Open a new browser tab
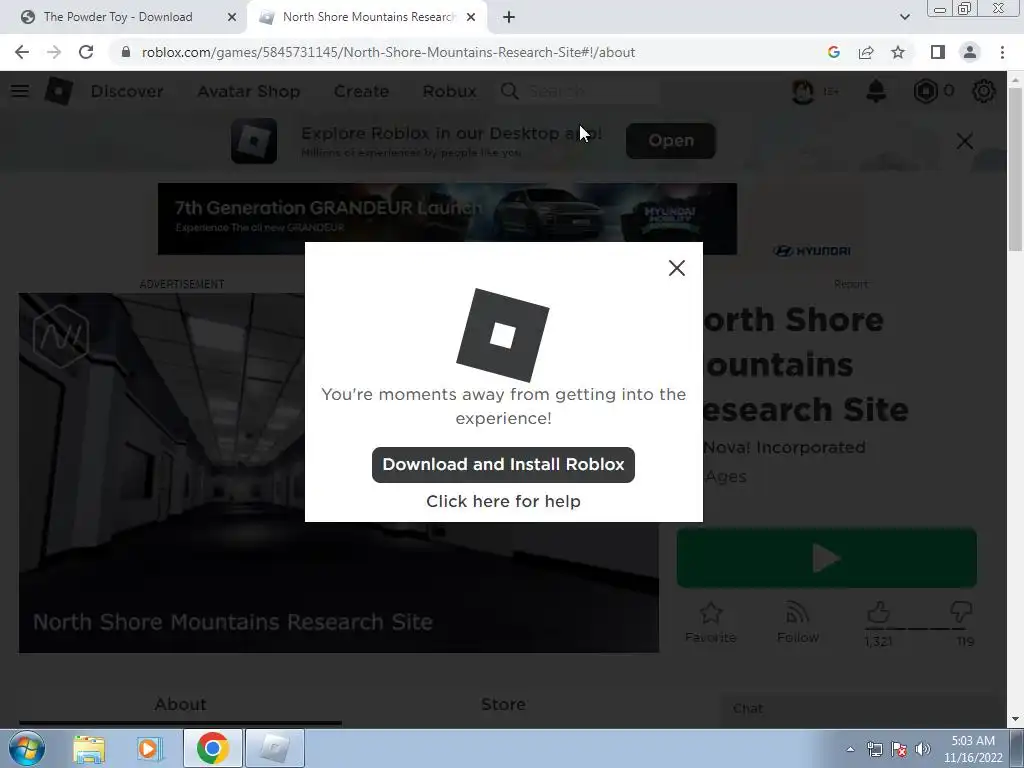1024x768 pixels. (509, 17)
